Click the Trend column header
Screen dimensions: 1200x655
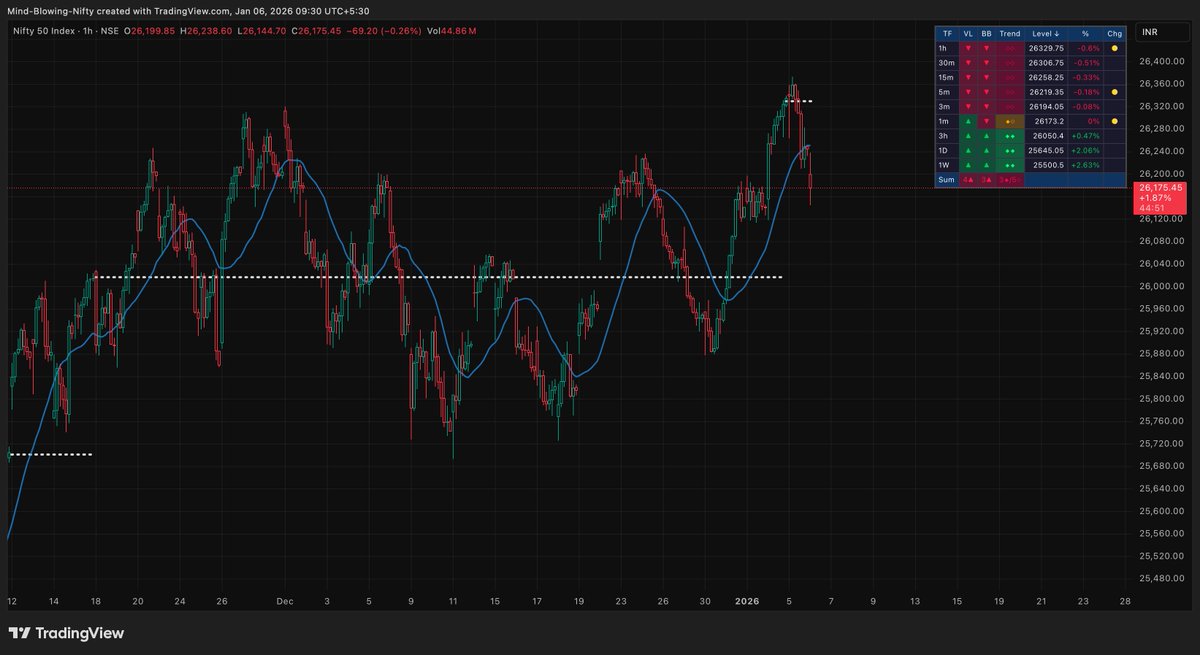pos(1010,33)
